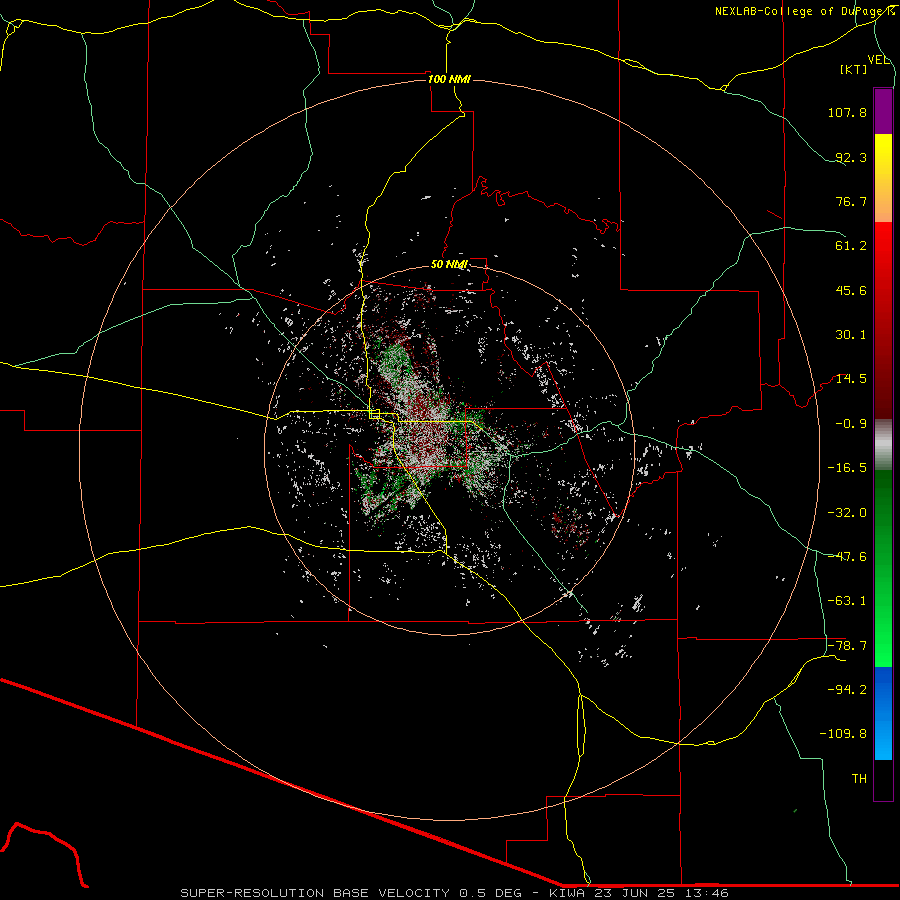Click the -16.5 legend value
900x900 pixels.
847,468
